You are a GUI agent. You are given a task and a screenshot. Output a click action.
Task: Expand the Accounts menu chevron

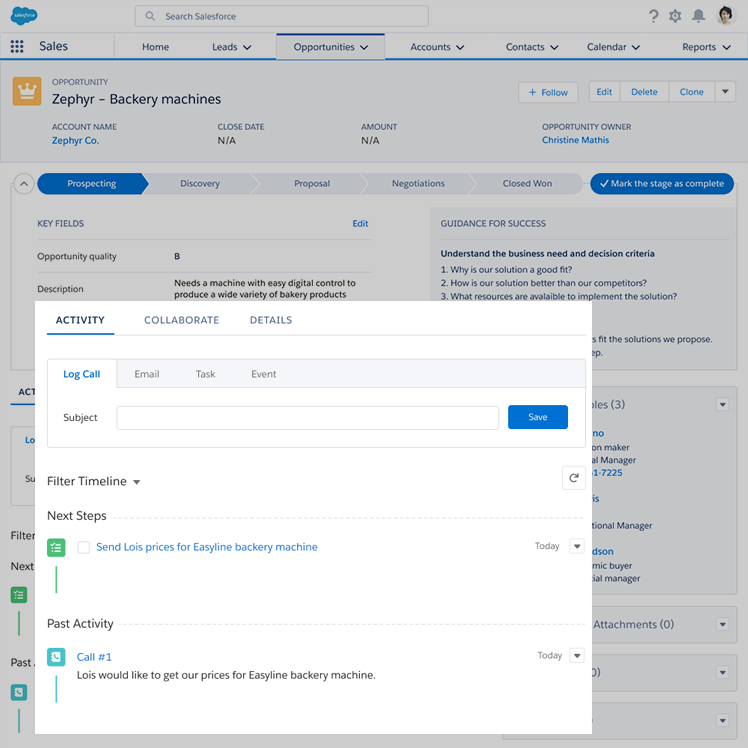tap(460, 47)
